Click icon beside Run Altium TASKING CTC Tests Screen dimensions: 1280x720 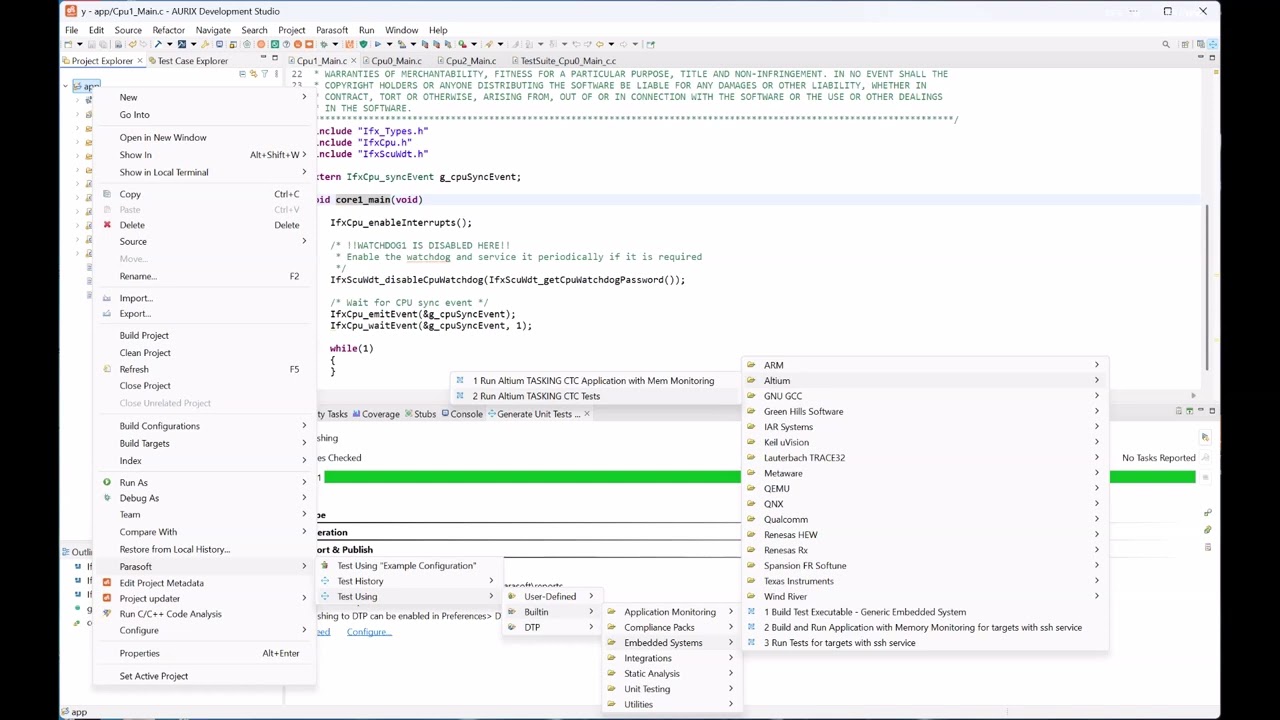coord(460,396)
